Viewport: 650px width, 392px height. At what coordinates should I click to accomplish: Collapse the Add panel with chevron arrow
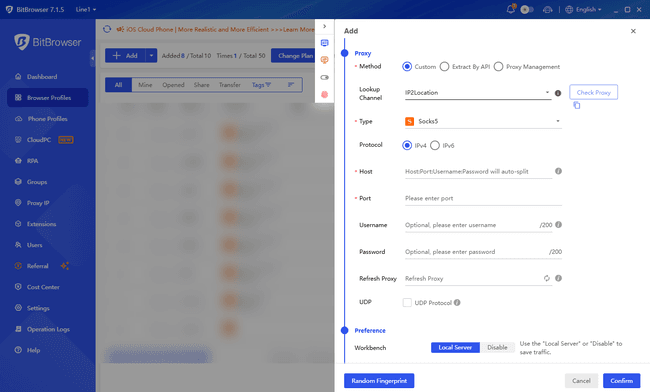tap(325, 26)
